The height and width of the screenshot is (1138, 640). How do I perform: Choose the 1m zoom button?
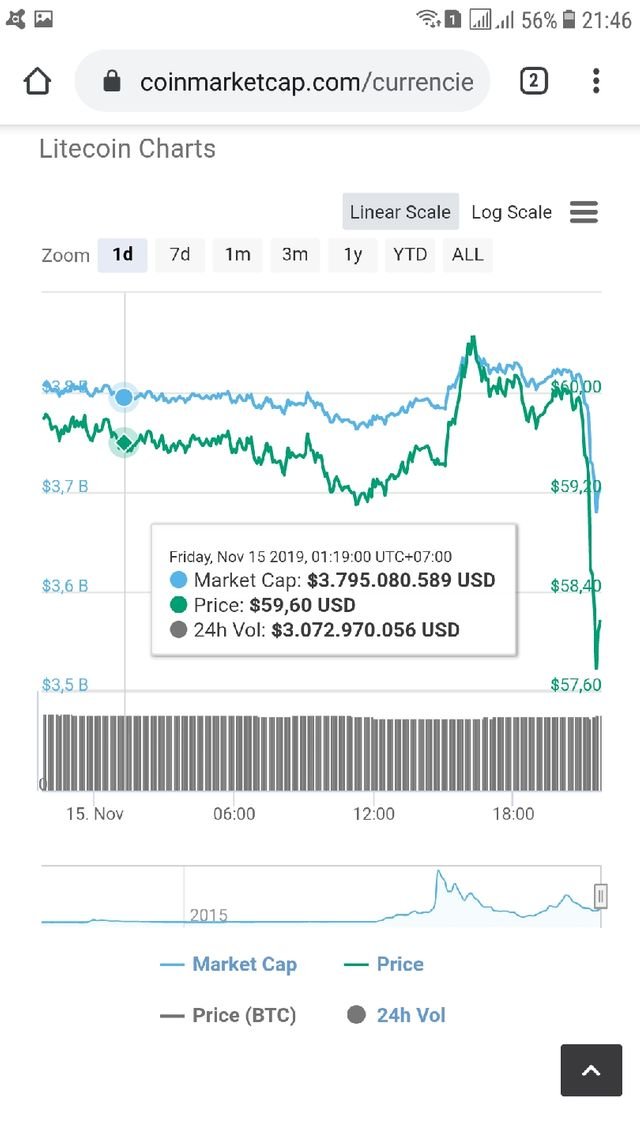(237, 255)
